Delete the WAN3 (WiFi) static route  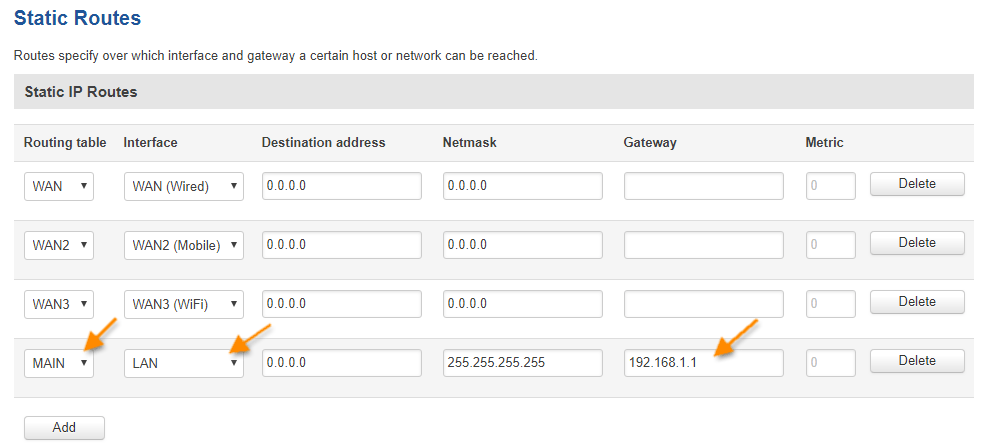pos(917,302)
